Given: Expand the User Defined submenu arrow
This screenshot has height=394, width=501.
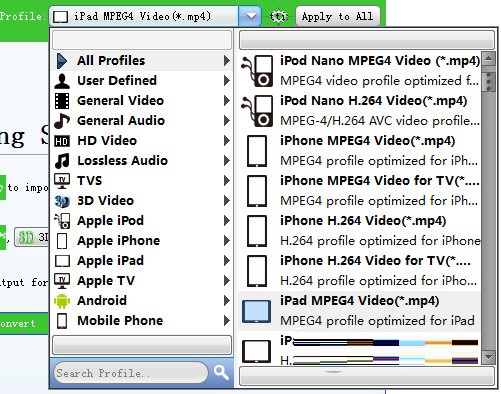Looking at the screenshot, I should click(227, 81).
